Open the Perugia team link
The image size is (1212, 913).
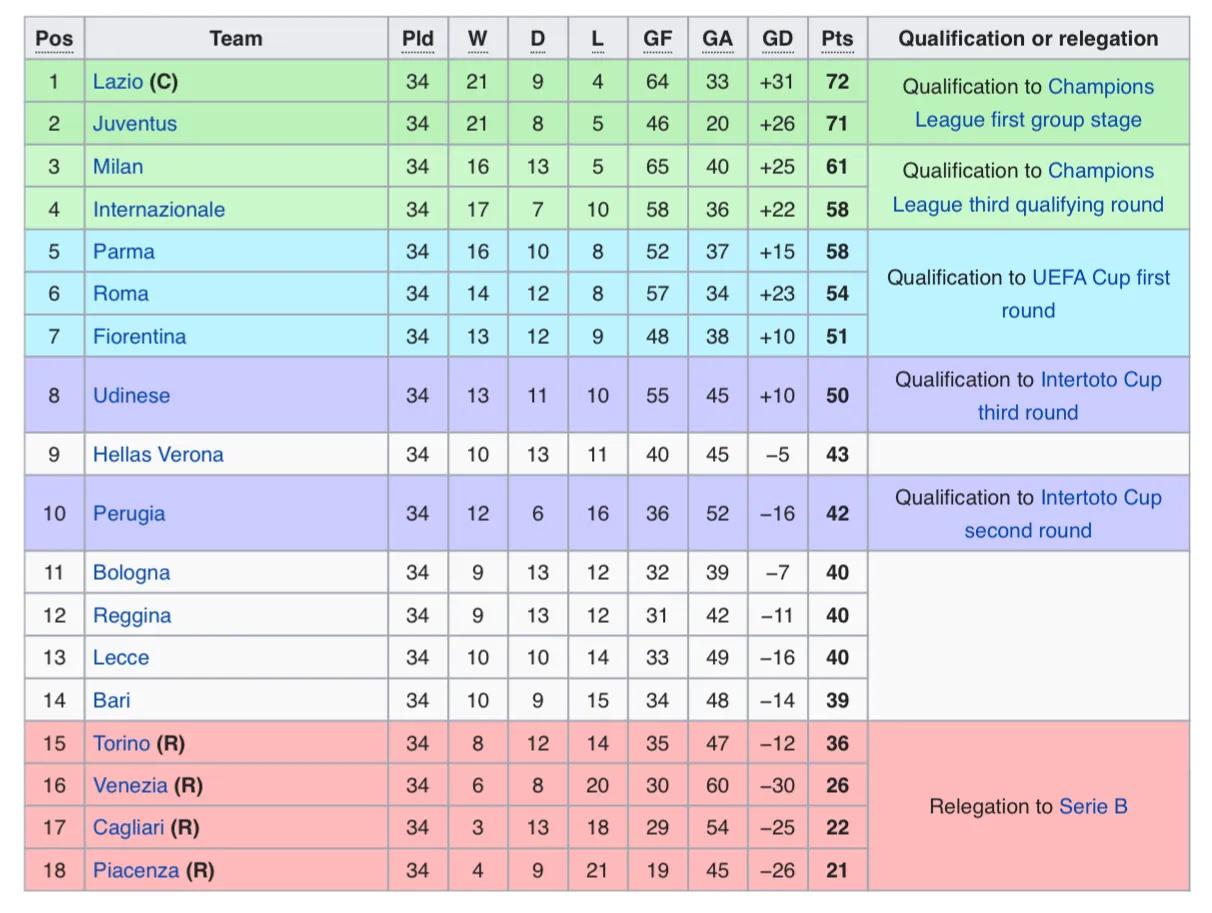[x=128, y=514]
